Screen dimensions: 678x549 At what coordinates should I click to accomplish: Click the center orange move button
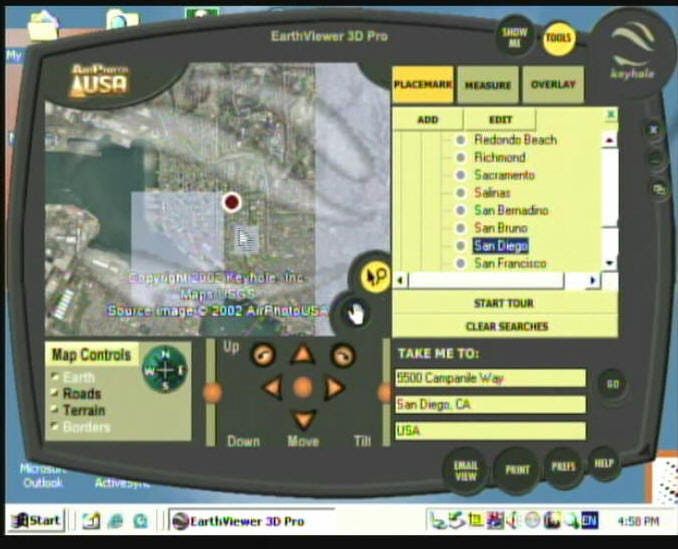pyautogui.click(x=303, y=387)
